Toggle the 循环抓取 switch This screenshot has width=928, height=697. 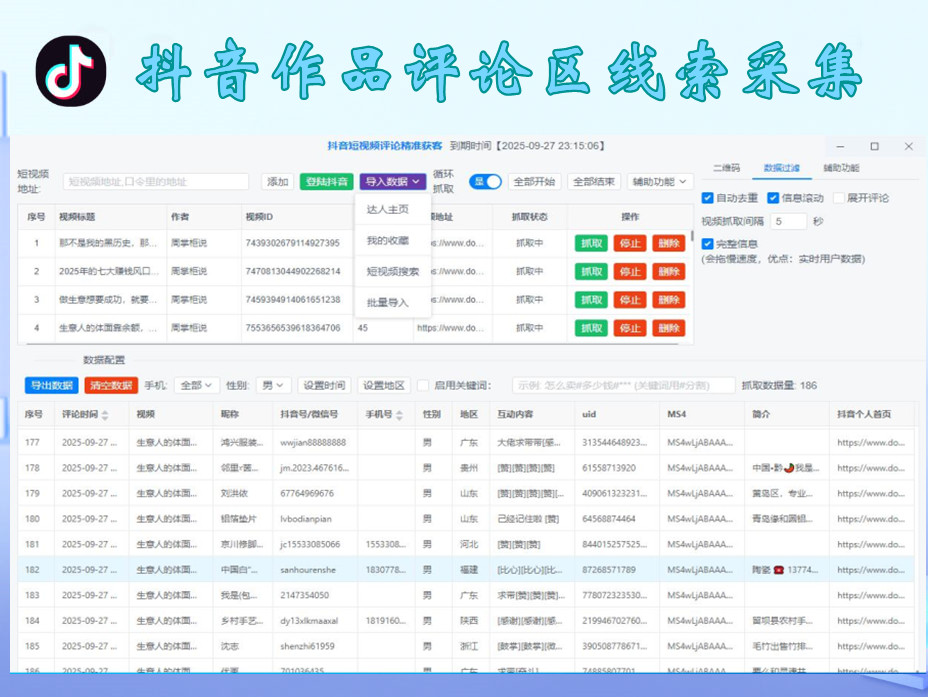tap(485, 182)
